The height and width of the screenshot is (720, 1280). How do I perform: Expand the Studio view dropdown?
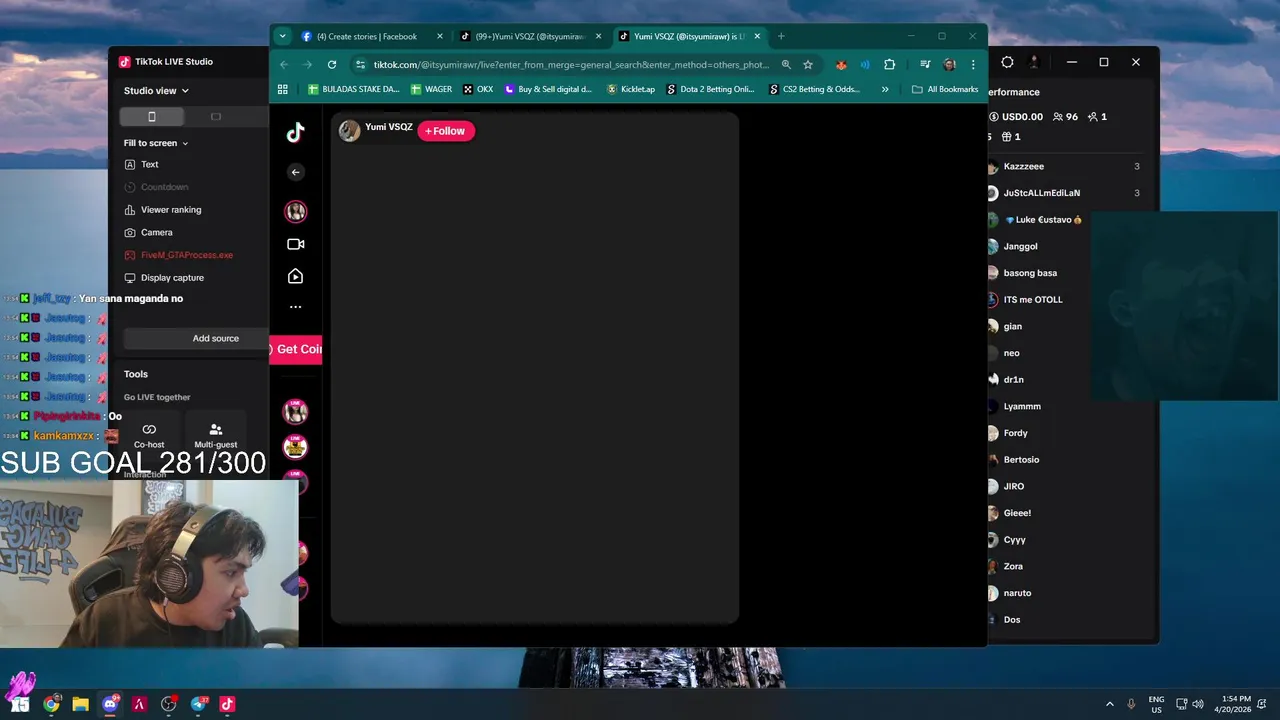click(x=156, y=91)
